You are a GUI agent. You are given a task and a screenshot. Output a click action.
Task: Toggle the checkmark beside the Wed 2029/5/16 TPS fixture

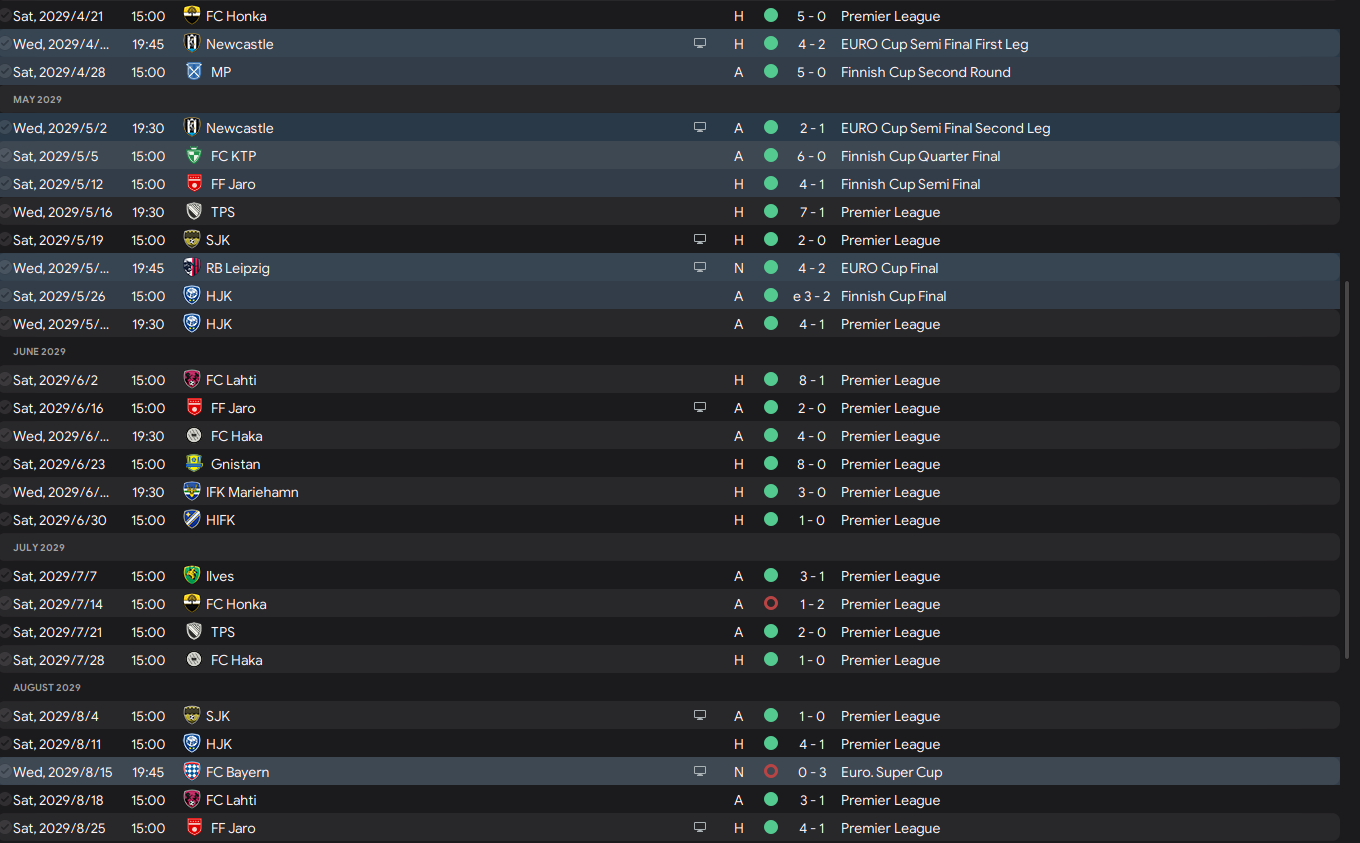[x=6, y=212]
